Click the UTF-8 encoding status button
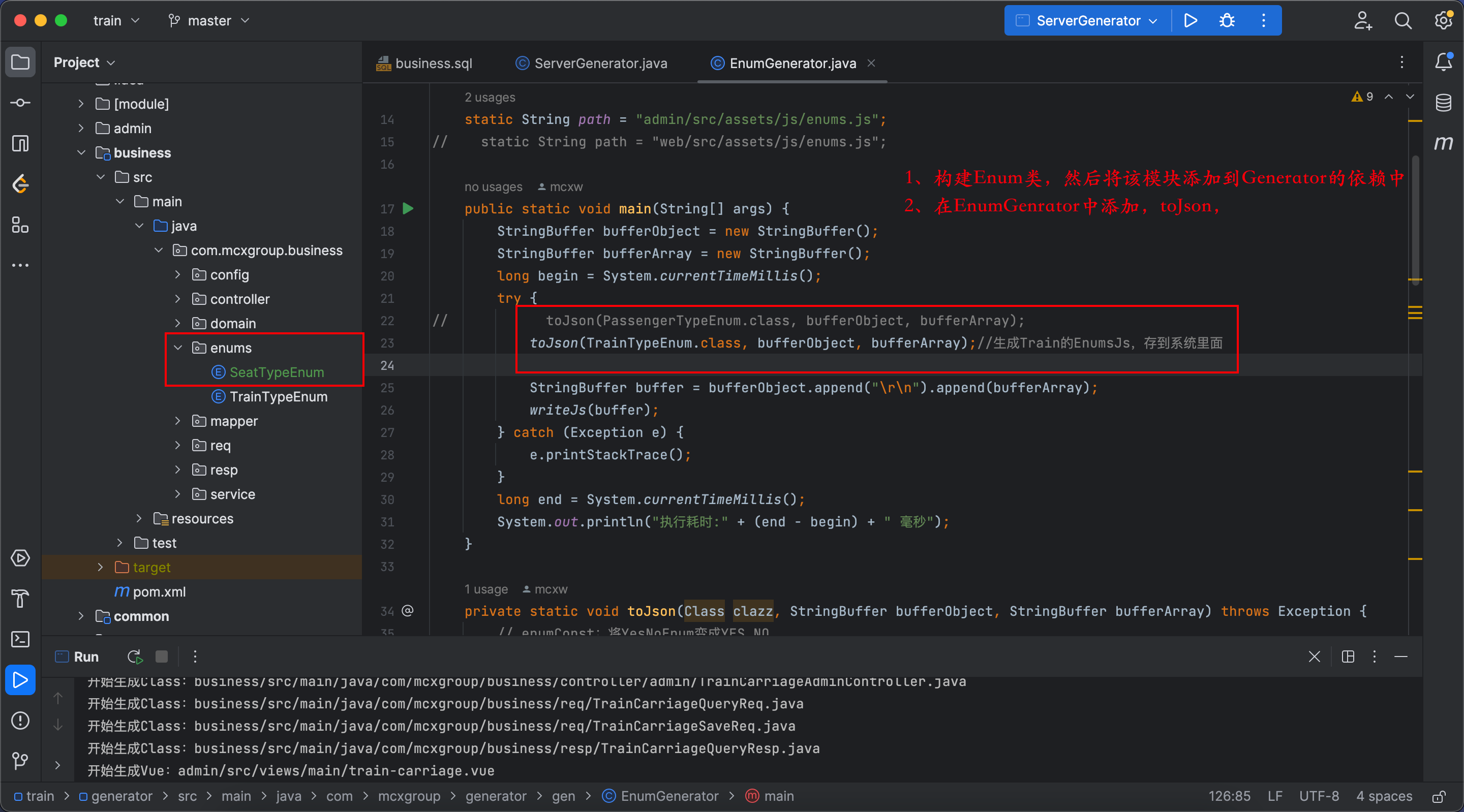The width and height of the screenshot is (1464, 812). tap(1319, 796)
